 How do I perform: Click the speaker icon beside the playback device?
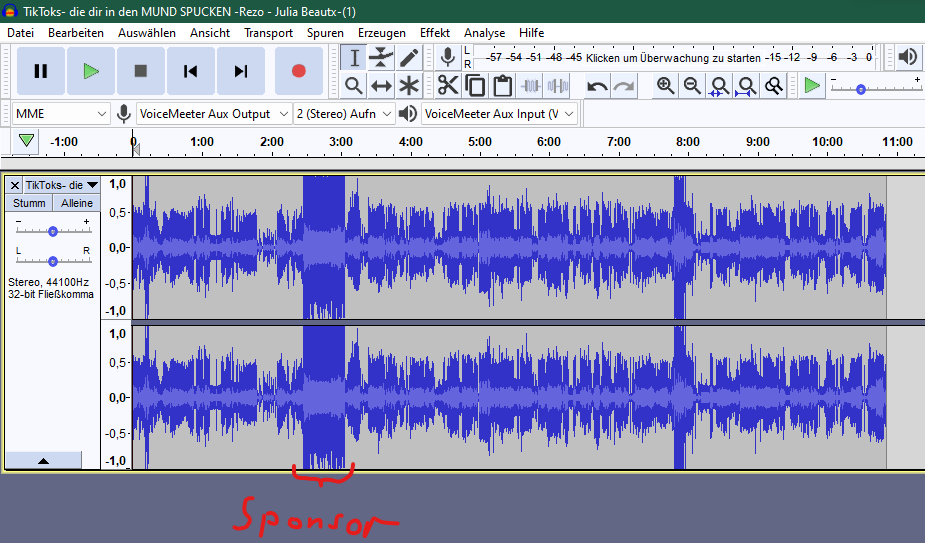(x=408, y=113)
